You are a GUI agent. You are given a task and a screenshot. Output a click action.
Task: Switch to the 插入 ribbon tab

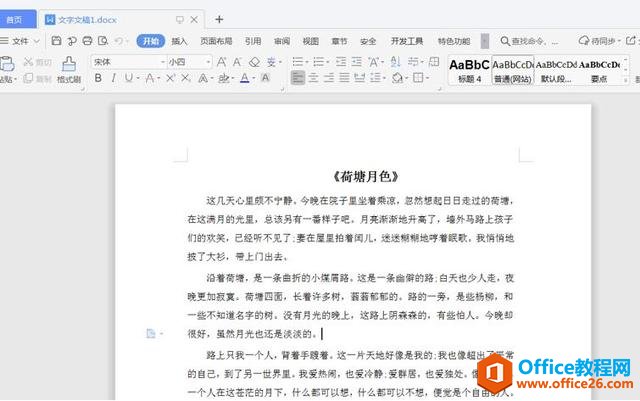(x=179, y=41)
